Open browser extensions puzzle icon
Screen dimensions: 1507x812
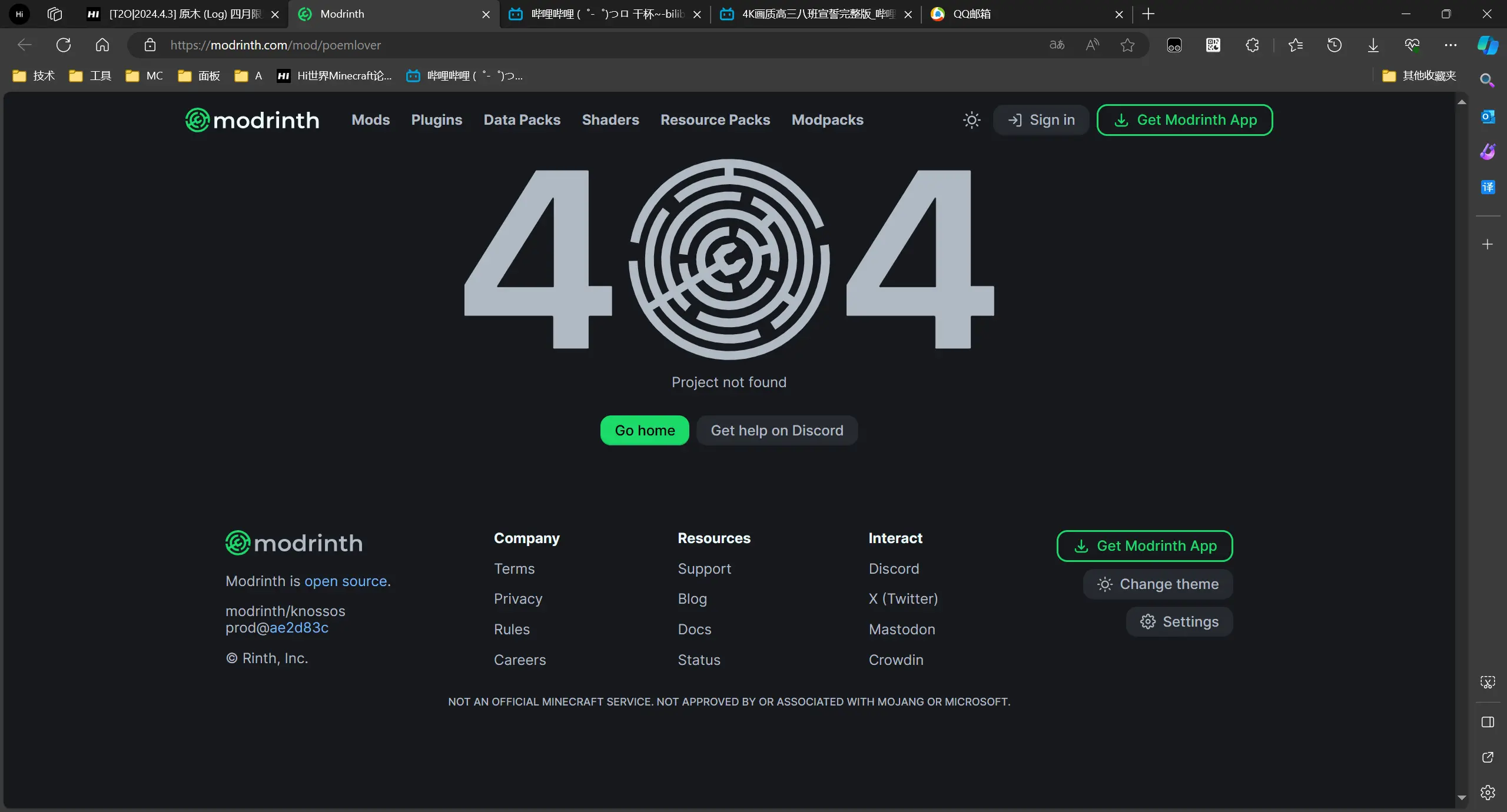click(1252, 45)
